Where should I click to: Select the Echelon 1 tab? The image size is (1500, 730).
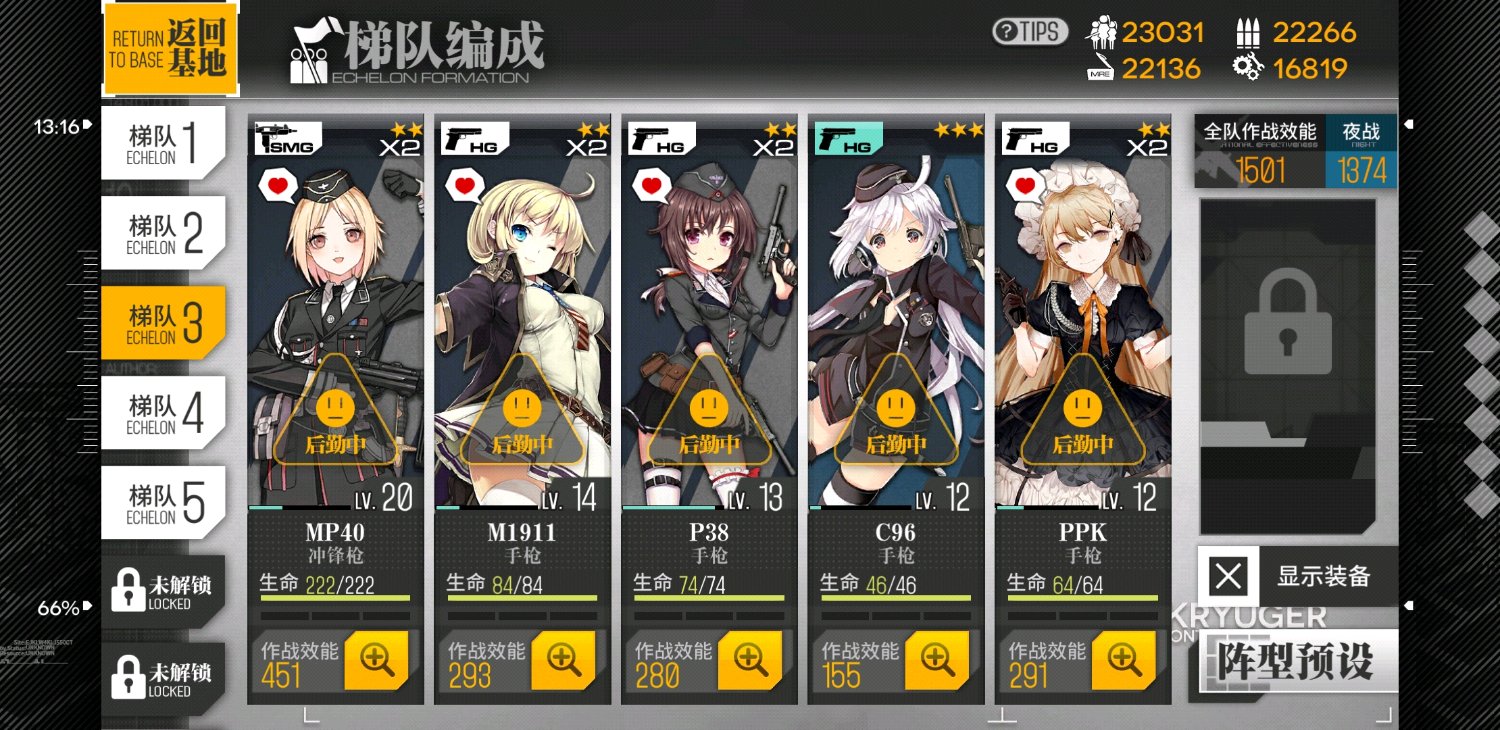164,144
